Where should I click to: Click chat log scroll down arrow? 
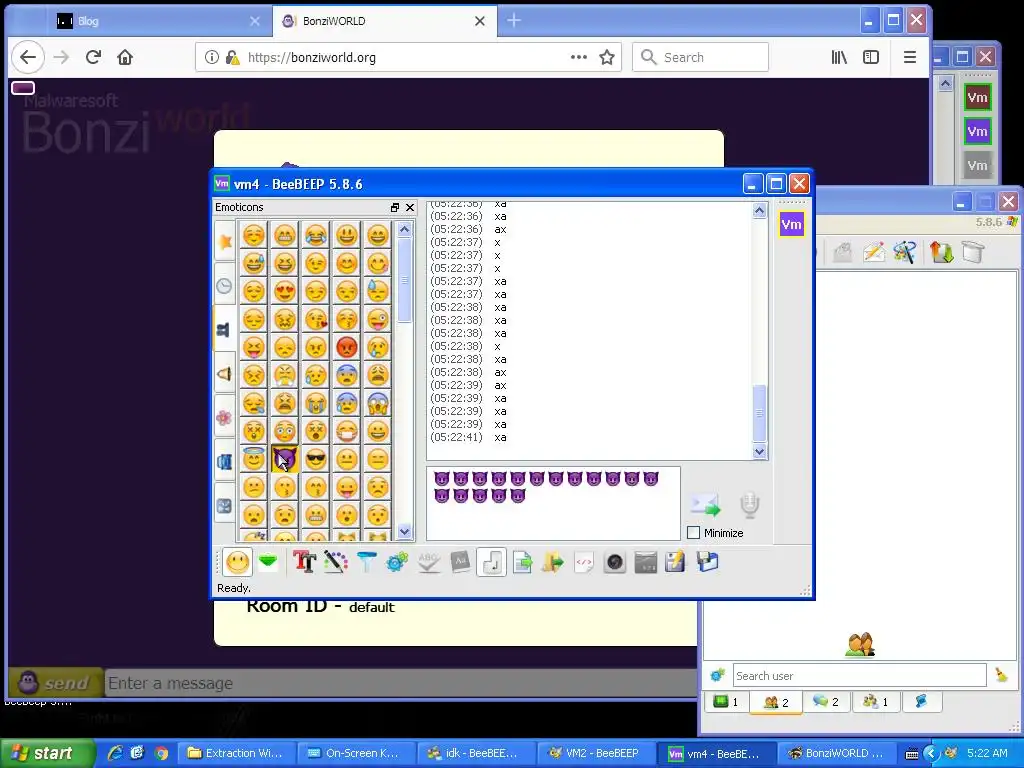(x=759, y=451)
